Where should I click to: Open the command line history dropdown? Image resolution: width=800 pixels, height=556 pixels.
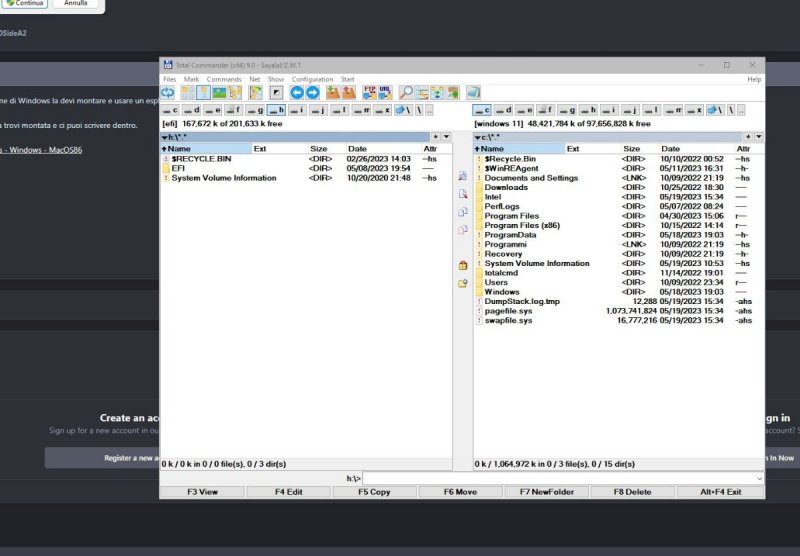(x=759, y=478)
